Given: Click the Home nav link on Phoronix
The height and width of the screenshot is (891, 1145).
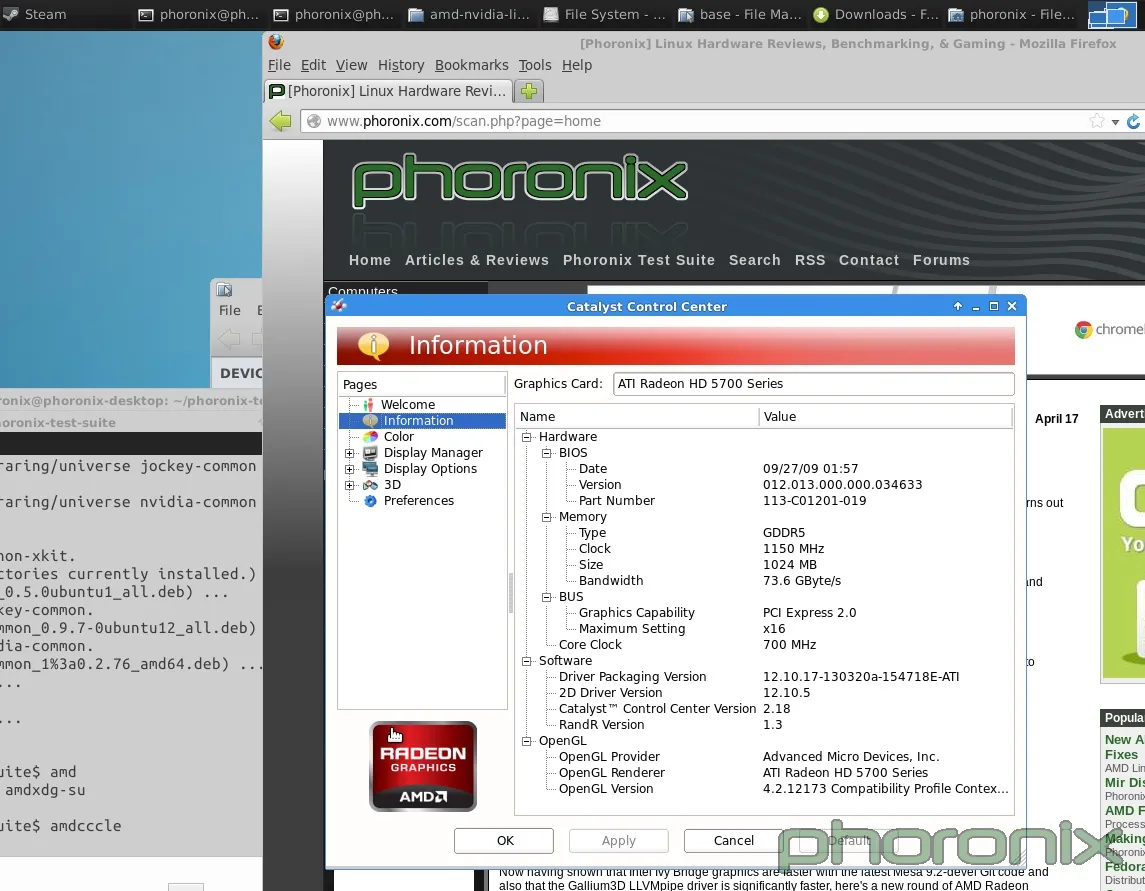Looking at the screenshot, I should pyautogui.click(x=369, y=260).
